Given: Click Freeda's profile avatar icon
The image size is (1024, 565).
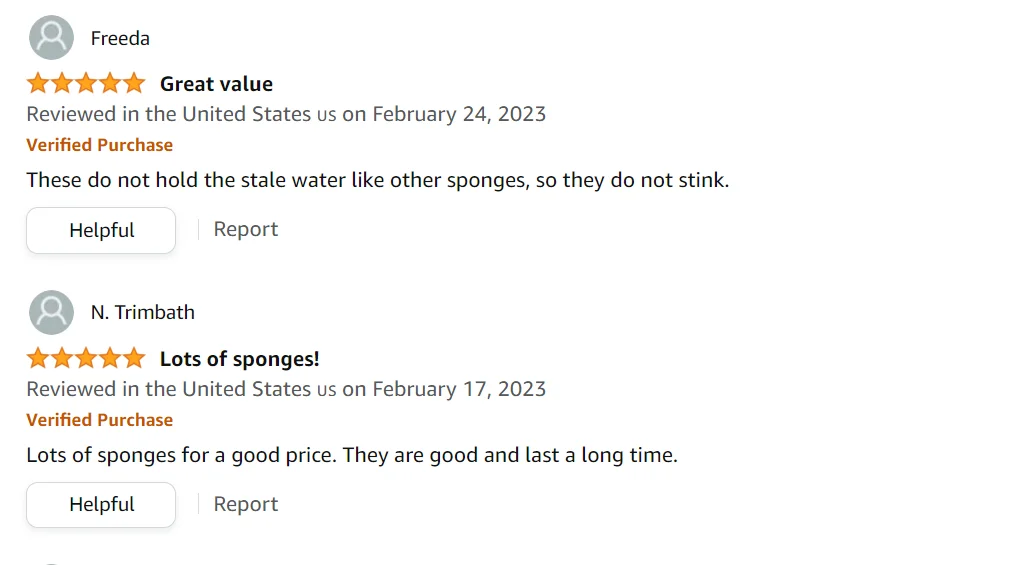Looking at the screenshot, I should (x=51, y=38).
